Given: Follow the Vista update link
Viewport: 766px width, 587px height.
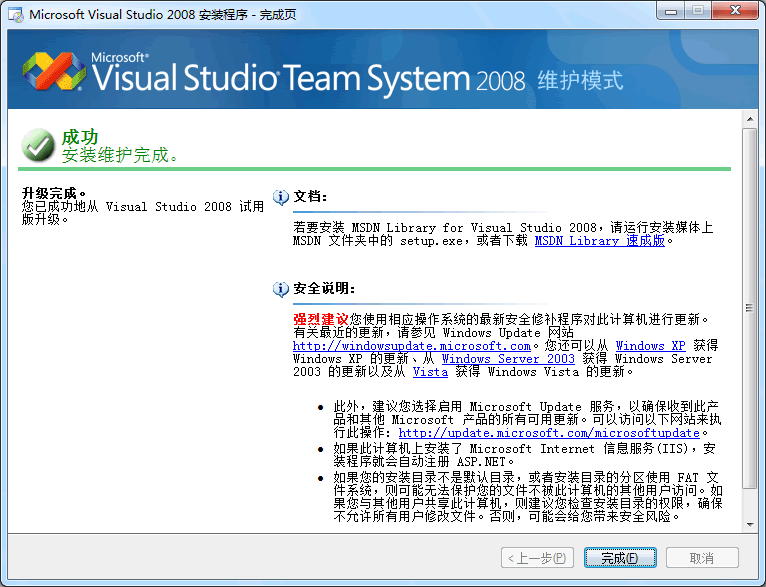Looking at the screenshot, I should (430, 372).
